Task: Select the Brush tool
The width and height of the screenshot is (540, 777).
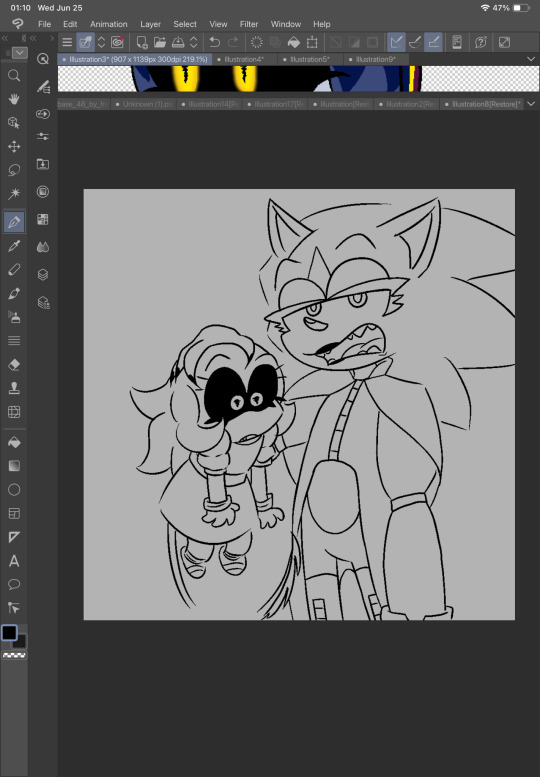Action: pyautogui.click(x=14, y=293)
